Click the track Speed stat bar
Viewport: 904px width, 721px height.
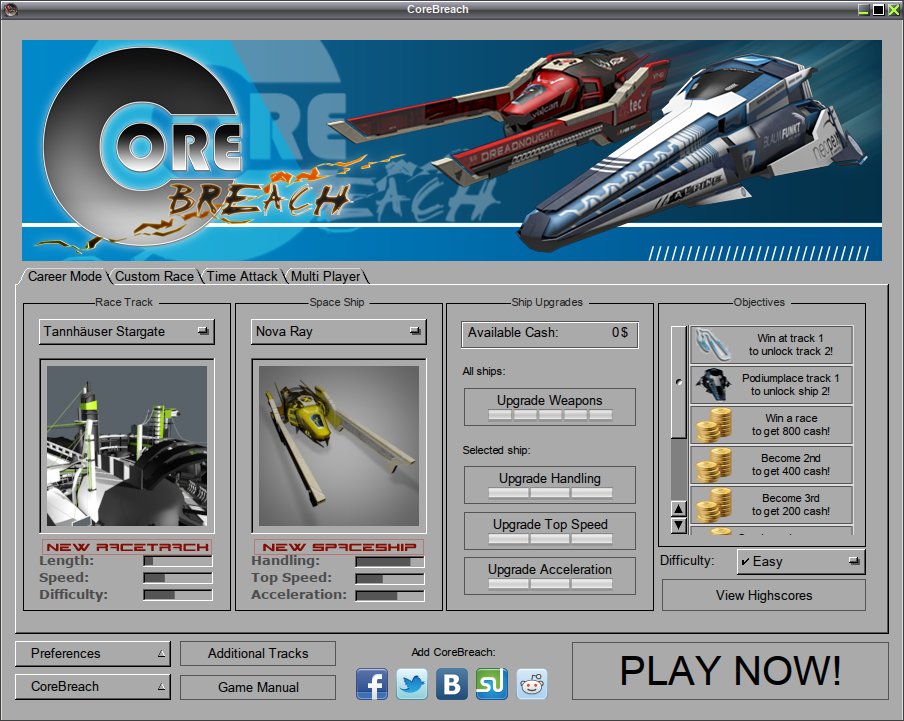click(178, 578)
